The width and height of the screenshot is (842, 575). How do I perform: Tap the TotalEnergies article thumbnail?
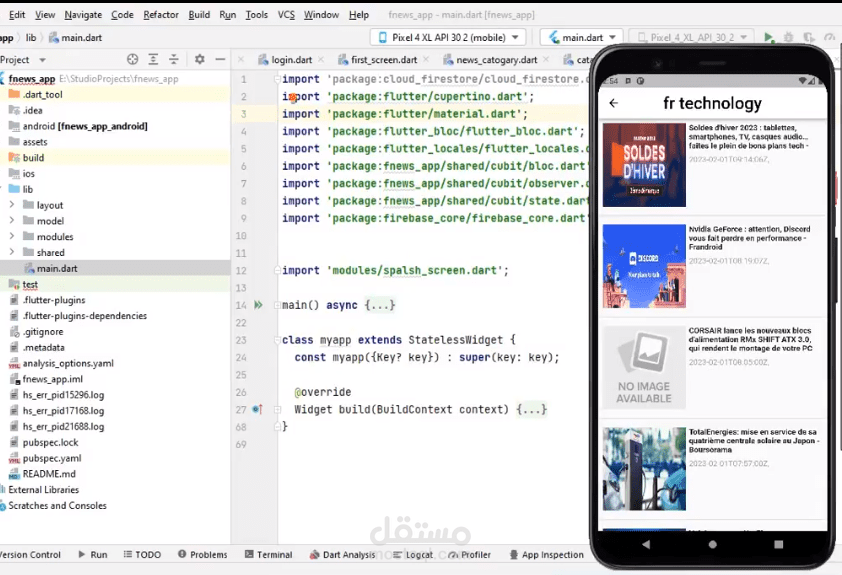pyautogui.click(x=644, y=469)
